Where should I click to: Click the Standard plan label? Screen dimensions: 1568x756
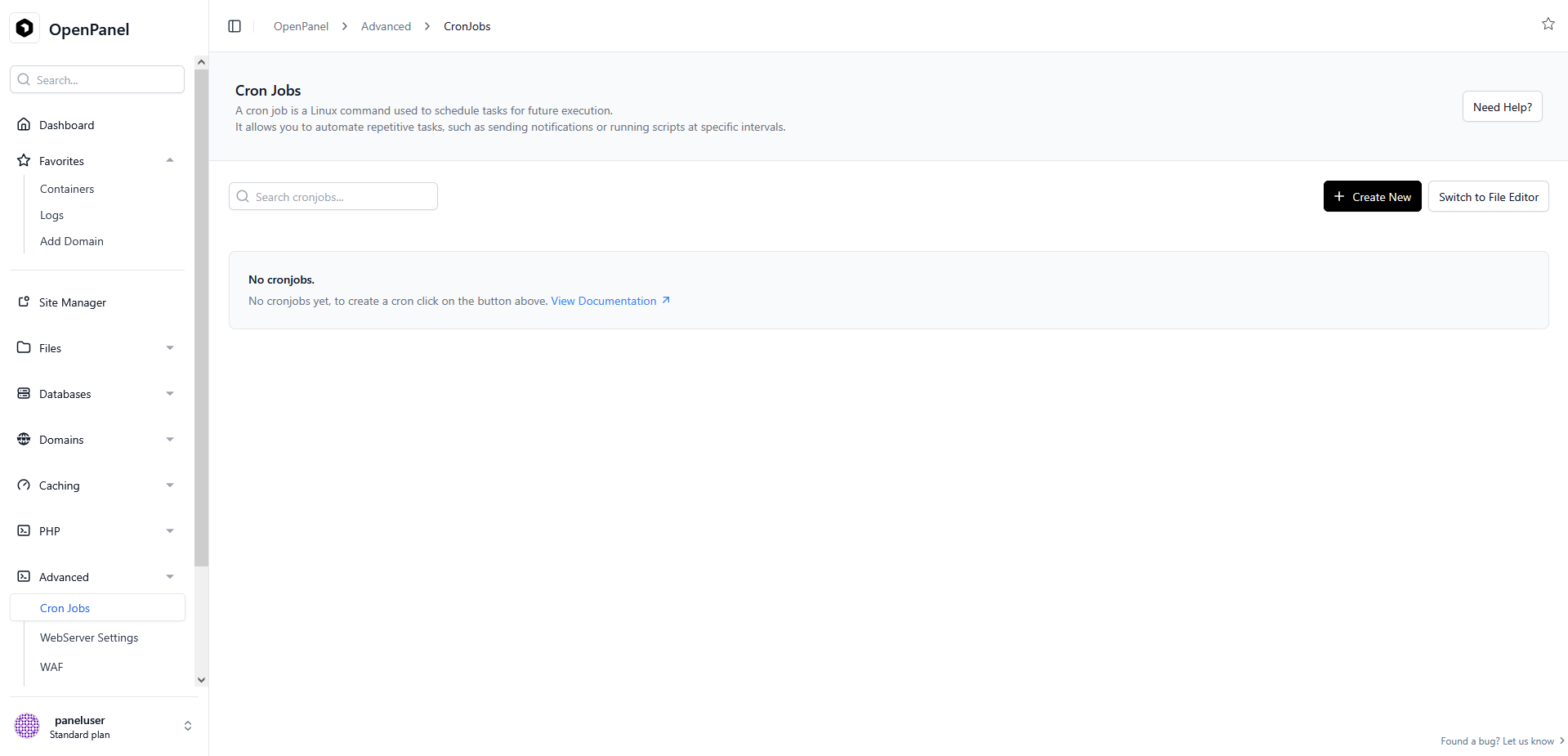pyautogui.click(x=79, y=735)
